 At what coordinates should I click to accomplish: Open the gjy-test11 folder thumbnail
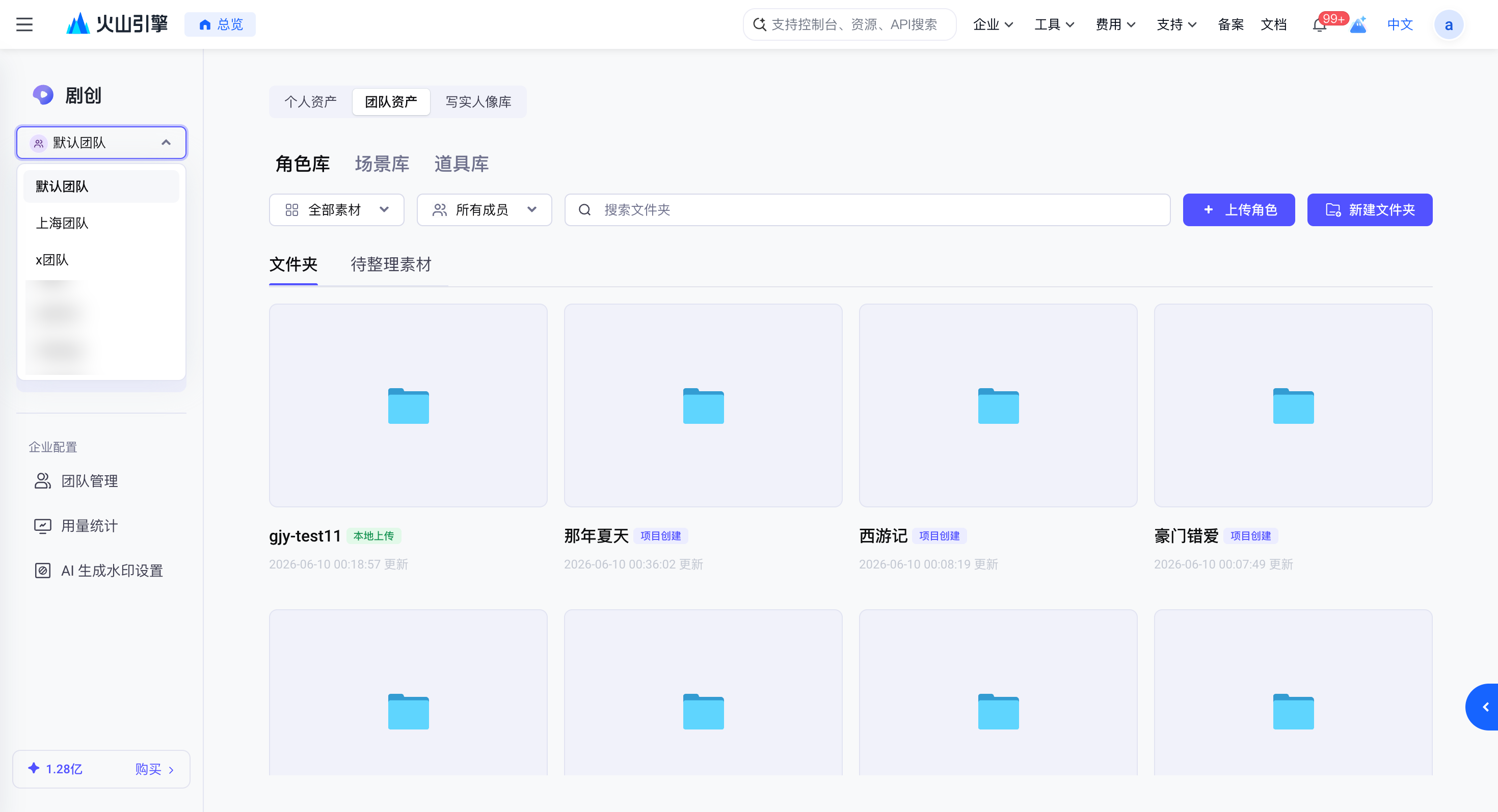point(408,405)
